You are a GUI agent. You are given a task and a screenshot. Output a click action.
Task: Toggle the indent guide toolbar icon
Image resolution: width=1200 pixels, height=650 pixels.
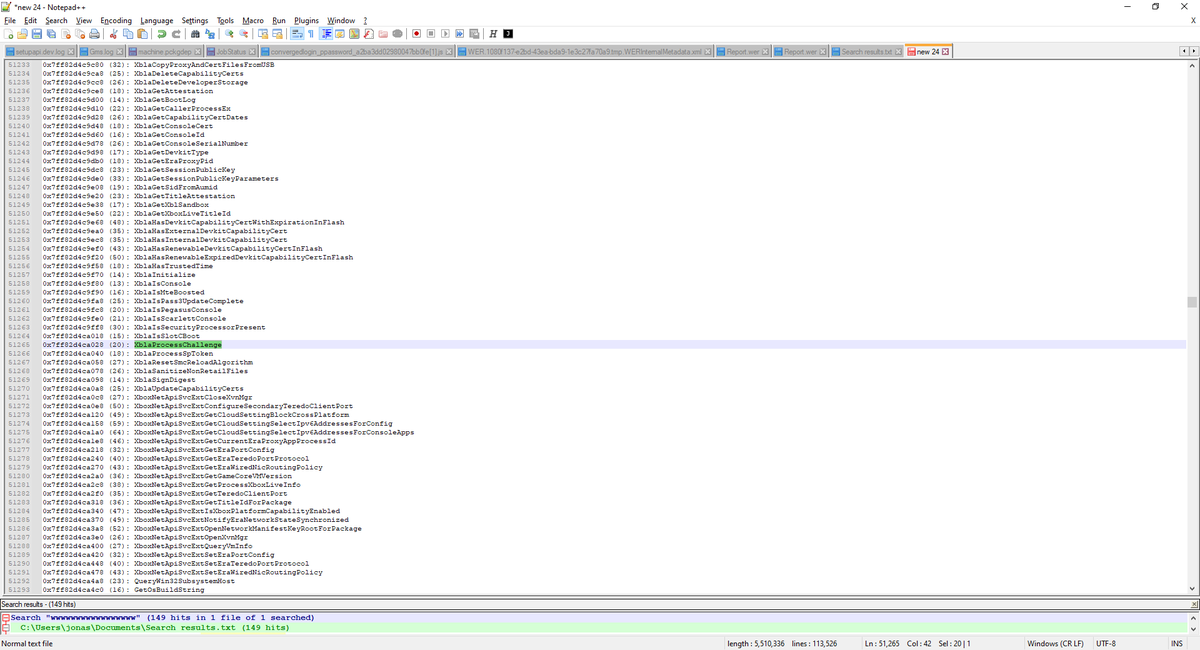click(326, 34)
